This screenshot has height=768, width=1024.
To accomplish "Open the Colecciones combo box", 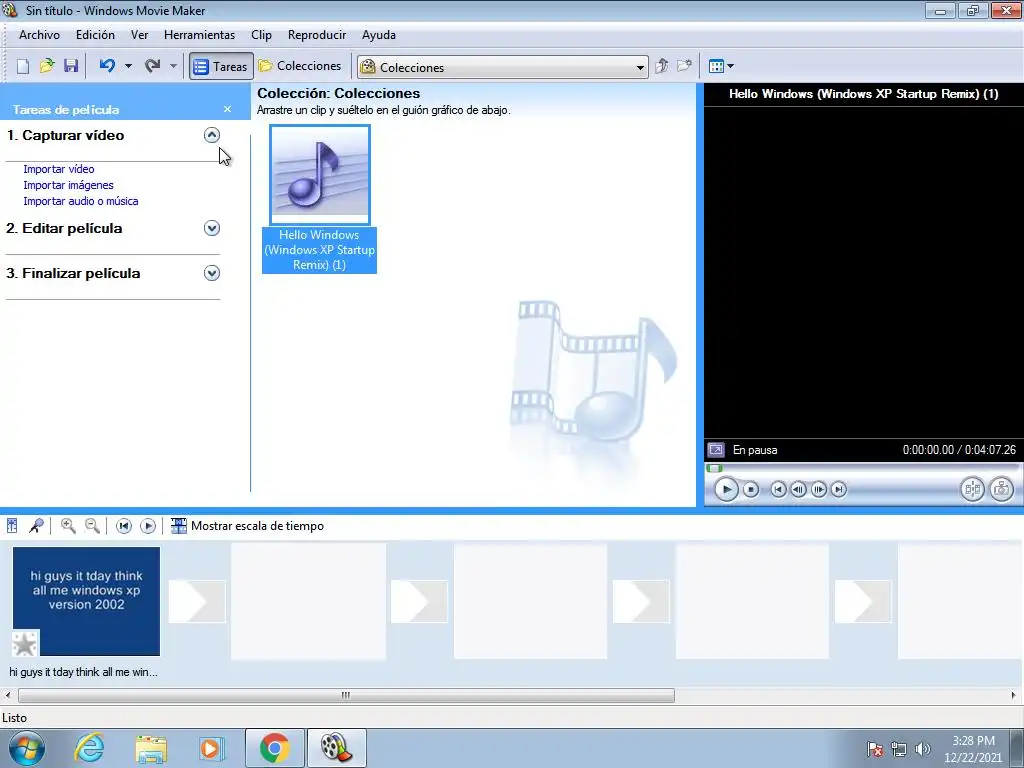I will pyautogui.click(x=502, y=67).
